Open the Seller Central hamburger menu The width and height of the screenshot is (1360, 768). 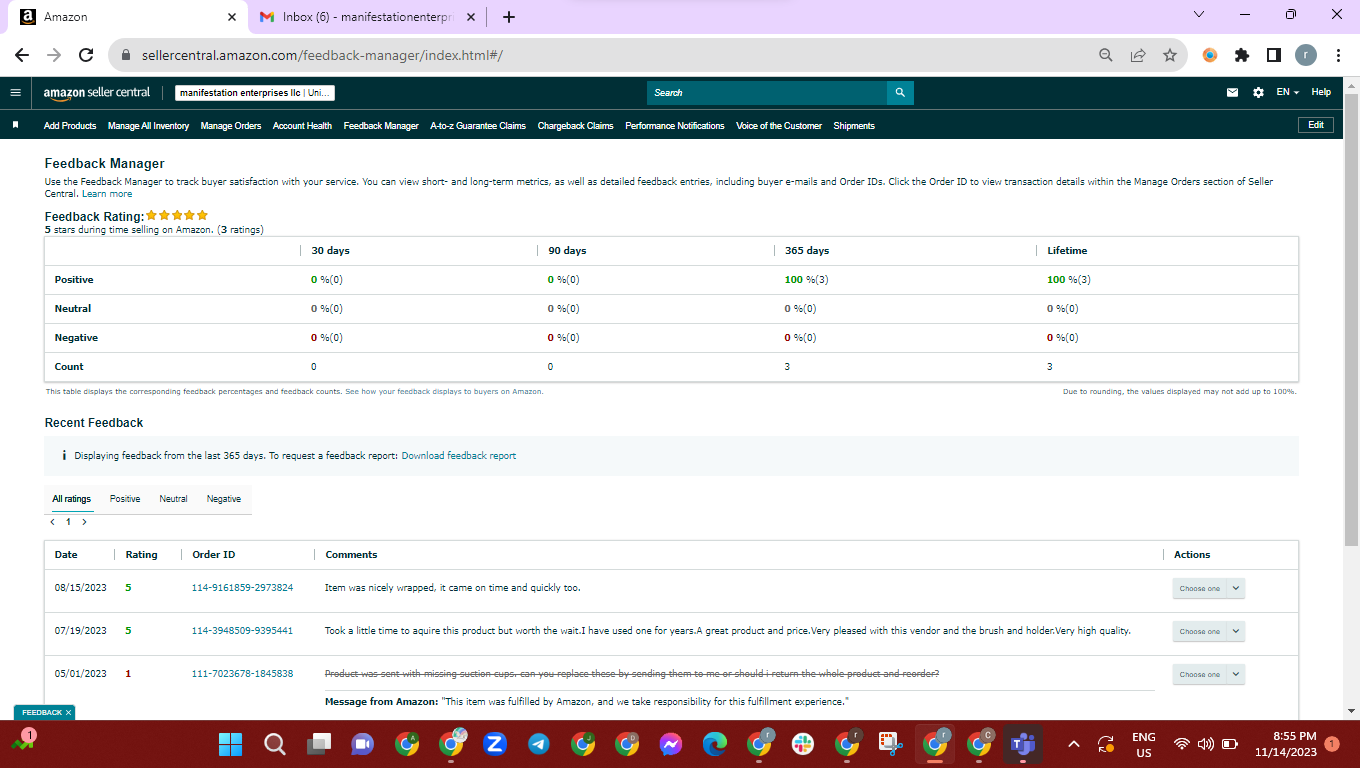(x=15, y=92)
